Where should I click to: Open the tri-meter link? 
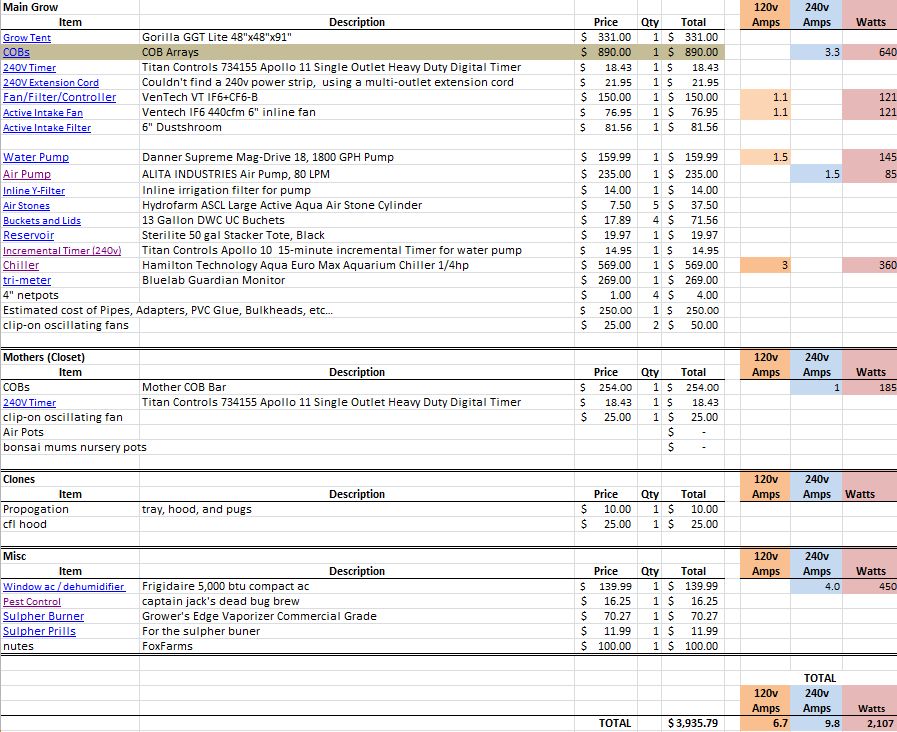tap(27, 281)
